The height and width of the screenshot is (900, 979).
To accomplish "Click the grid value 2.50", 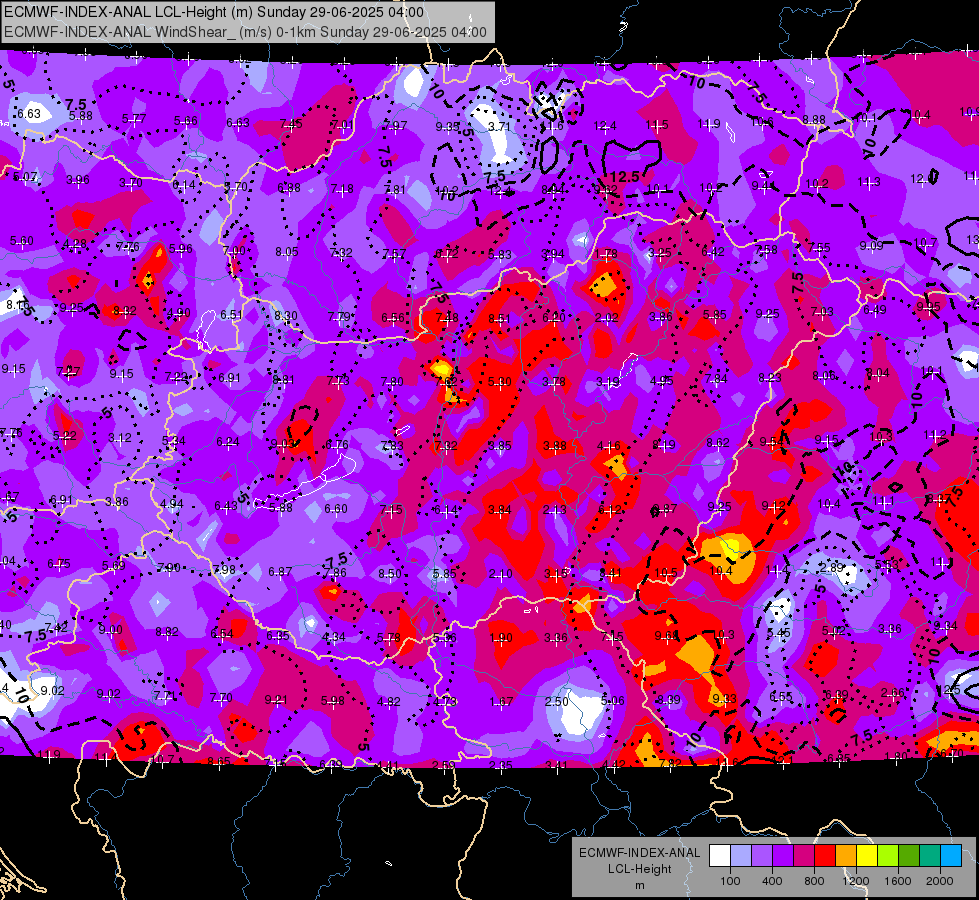I will [556, 701].
